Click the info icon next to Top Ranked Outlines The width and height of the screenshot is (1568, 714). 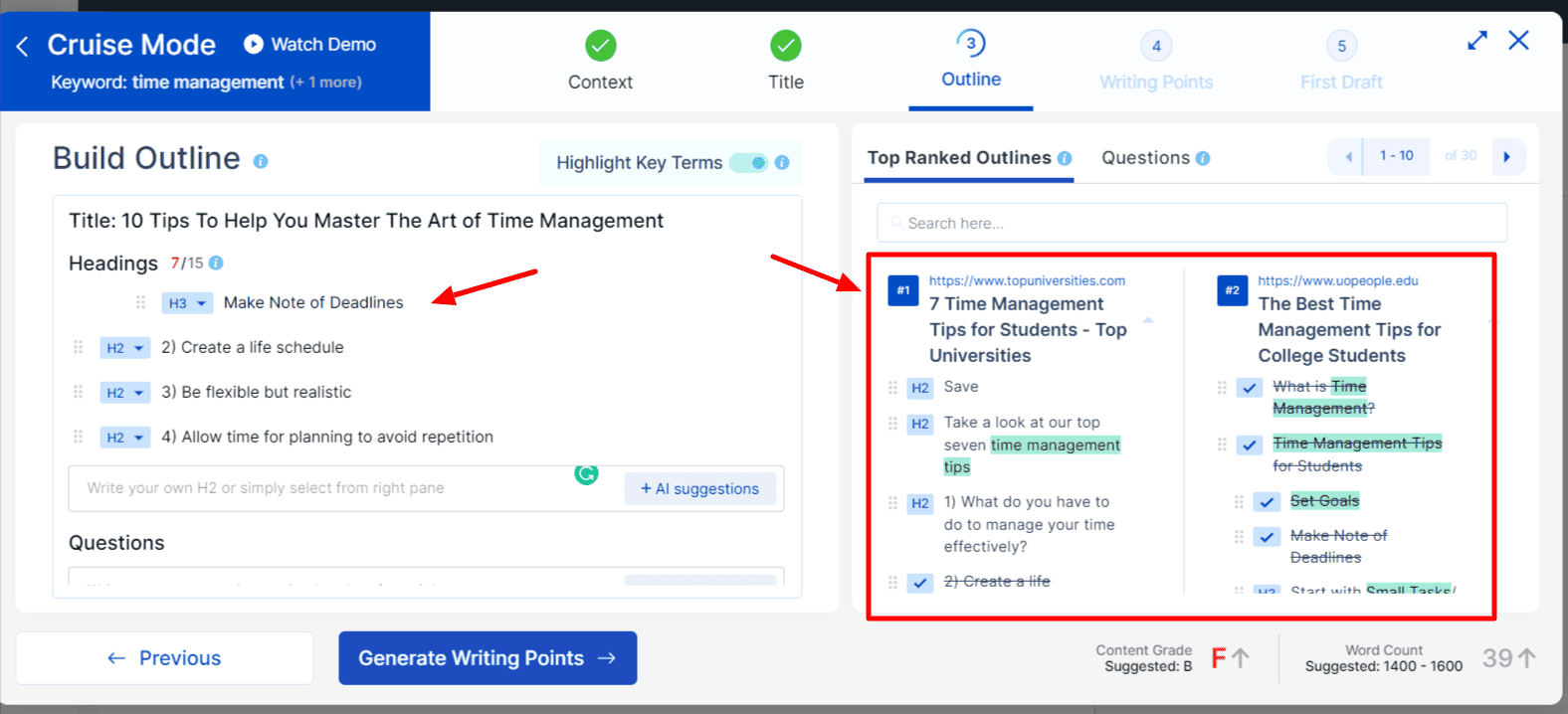click(1065, 158)
